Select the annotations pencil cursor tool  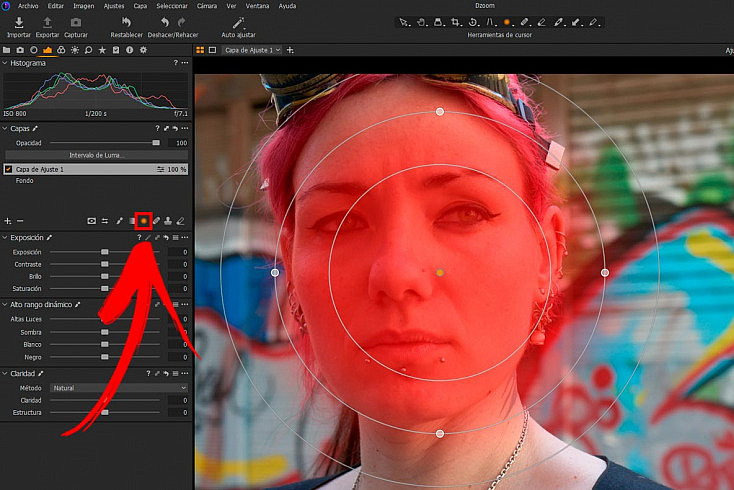[593, 22]
